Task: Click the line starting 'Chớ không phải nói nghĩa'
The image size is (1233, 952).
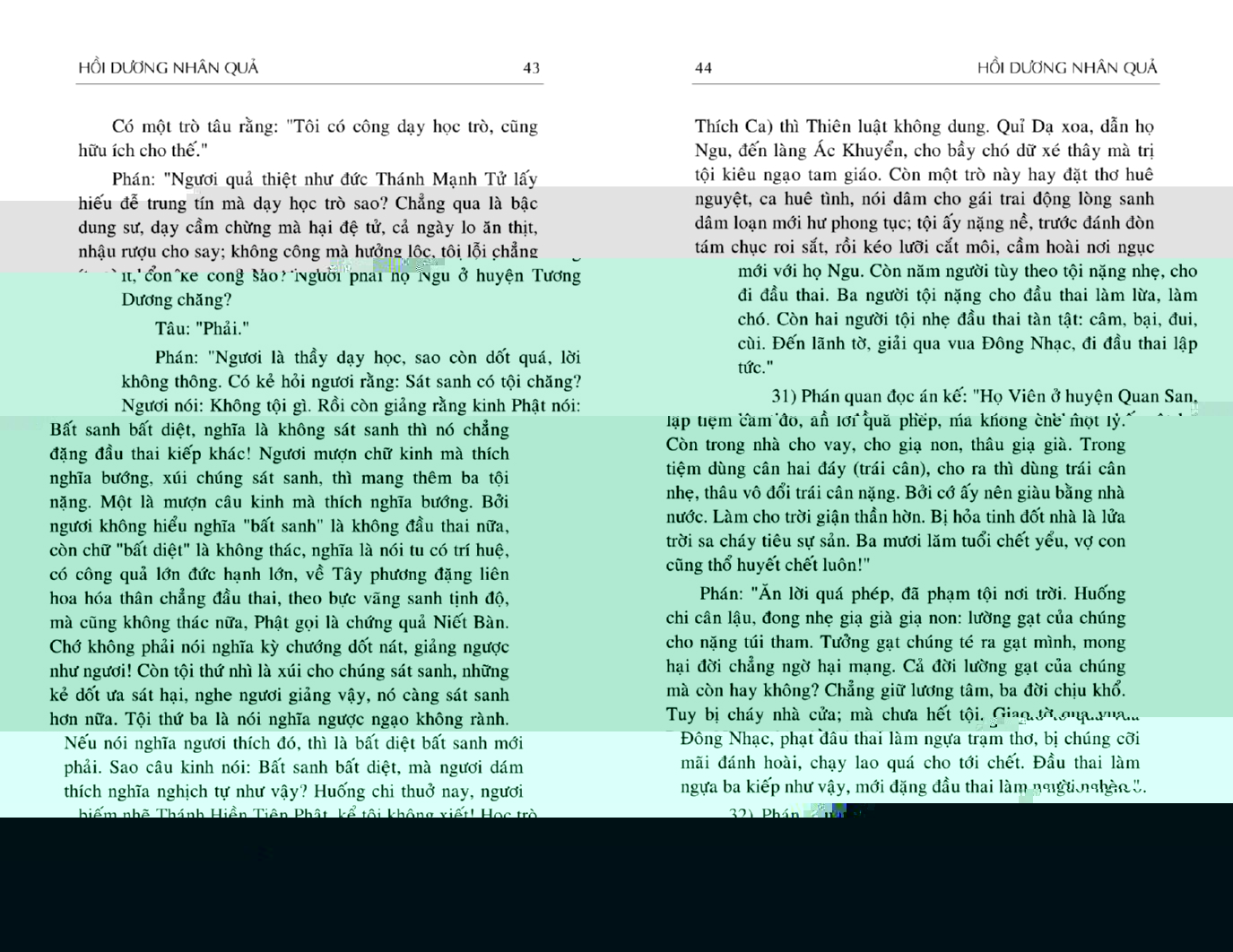Action: [x=279, y=647]
